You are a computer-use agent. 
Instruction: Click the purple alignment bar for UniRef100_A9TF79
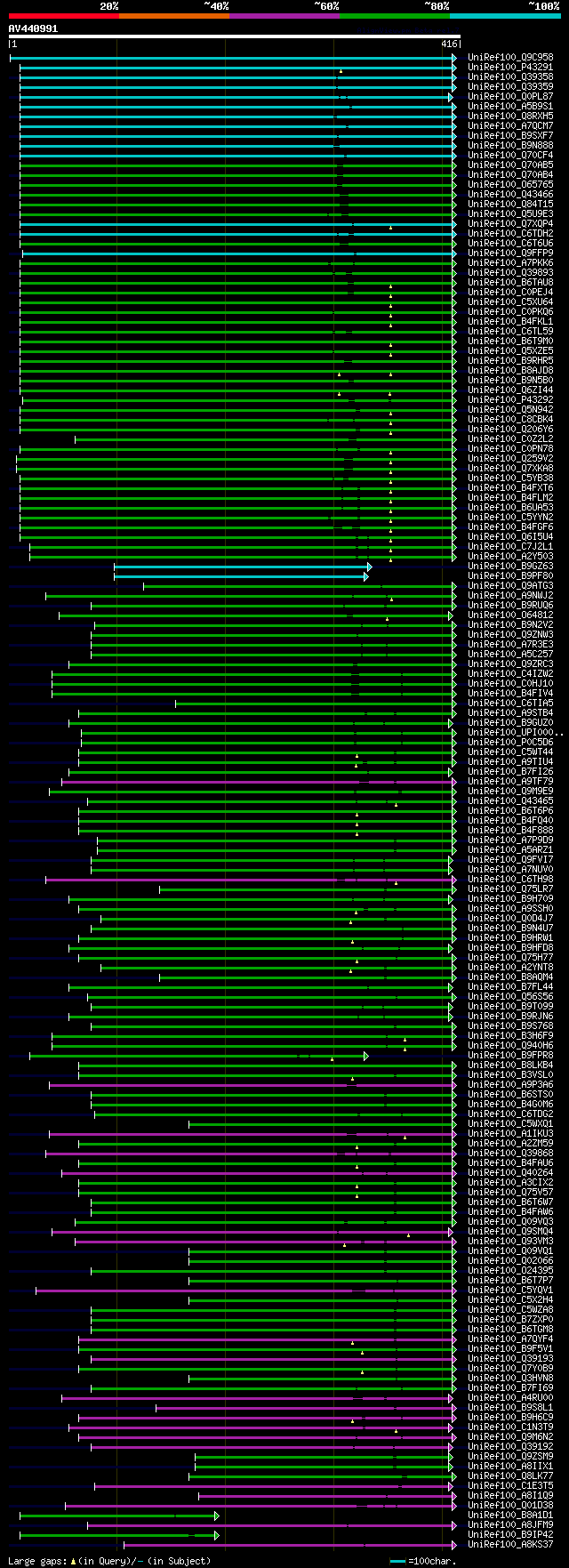pyautogui.click(x=259, y=782)
